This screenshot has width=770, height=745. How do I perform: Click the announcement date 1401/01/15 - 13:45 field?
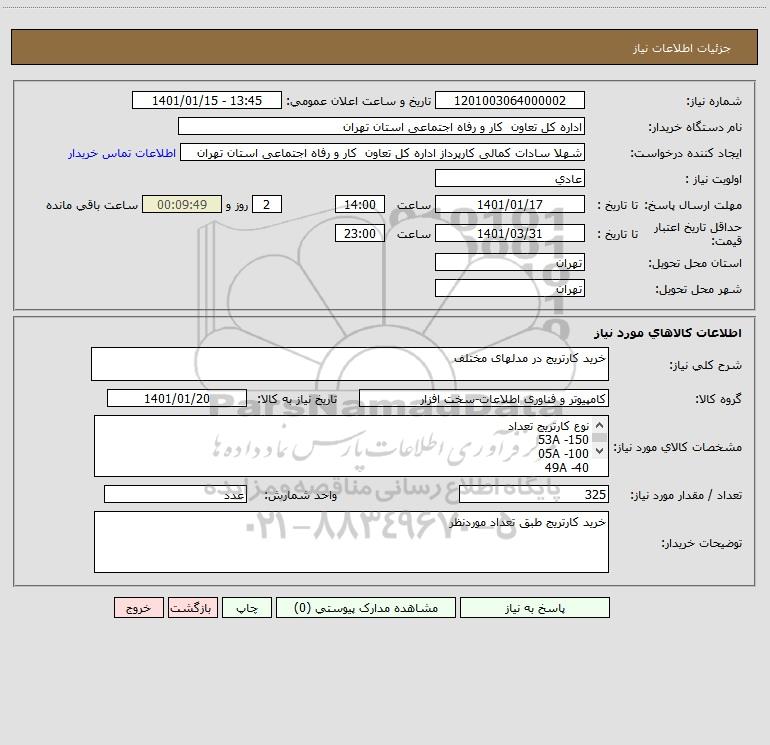[x=207, y=100]
